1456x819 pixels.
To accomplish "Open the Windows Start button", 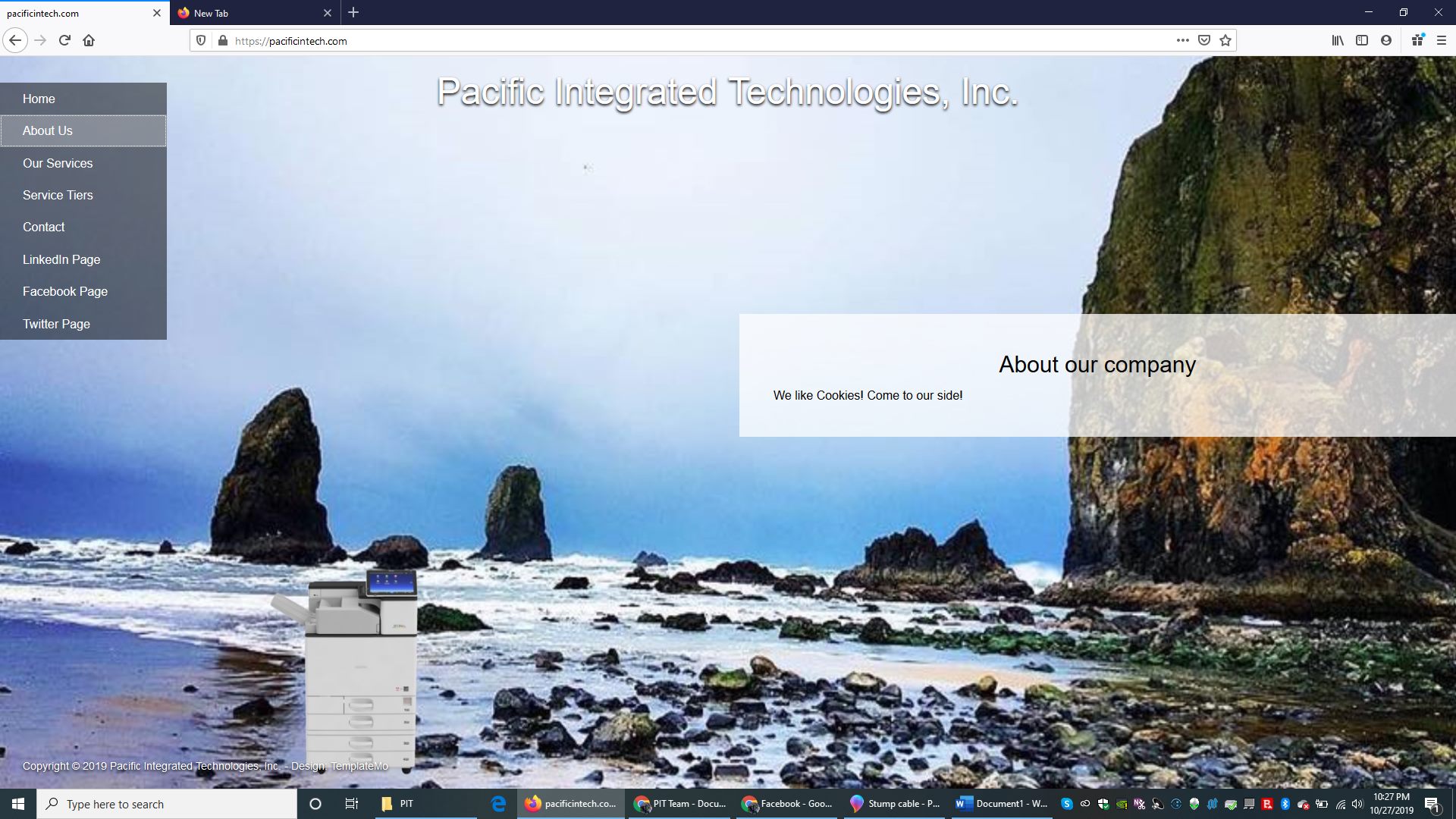I will 18,804.
